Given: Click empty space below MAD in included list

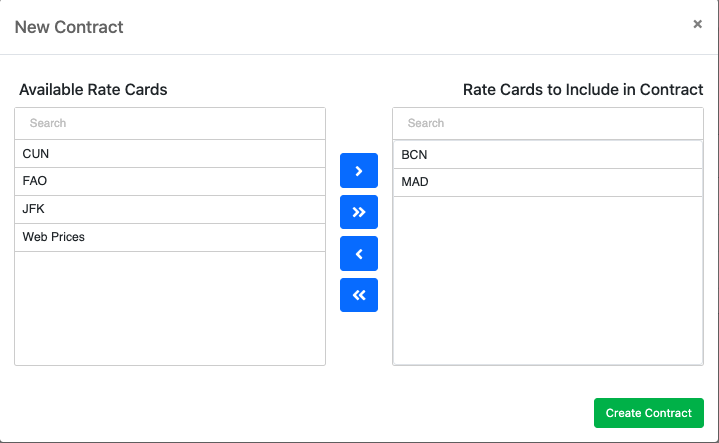Looking at the screenshot, I should coord(548,280).
